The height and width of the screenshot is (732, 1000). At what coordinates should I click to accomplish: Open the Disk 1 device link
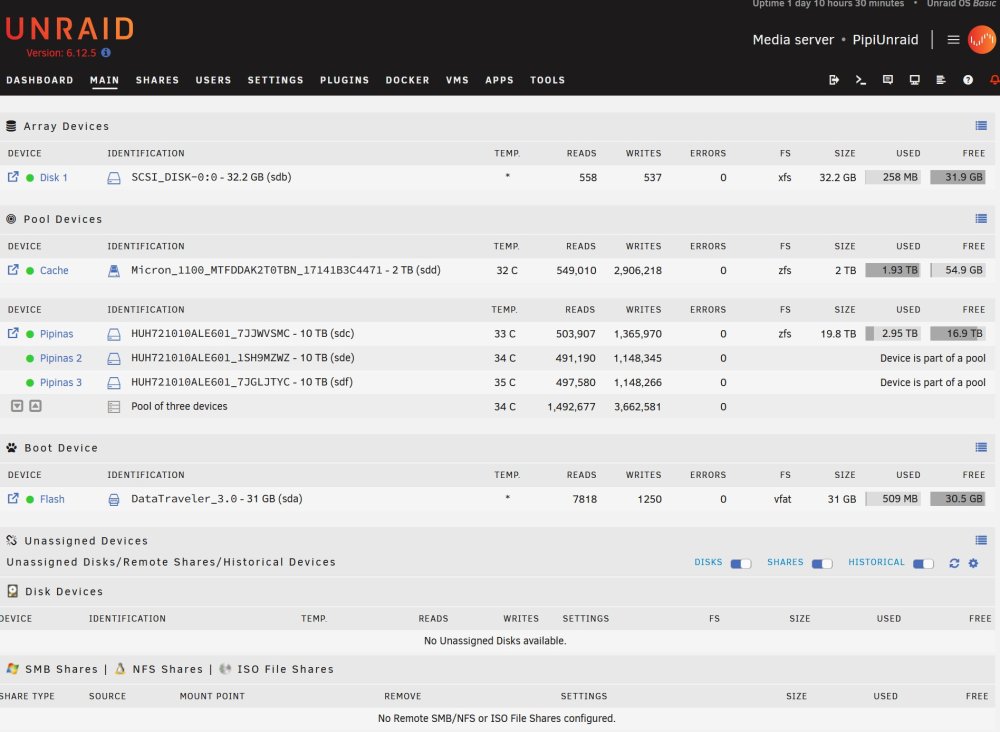pyautogui.click(x=54, y=177)
